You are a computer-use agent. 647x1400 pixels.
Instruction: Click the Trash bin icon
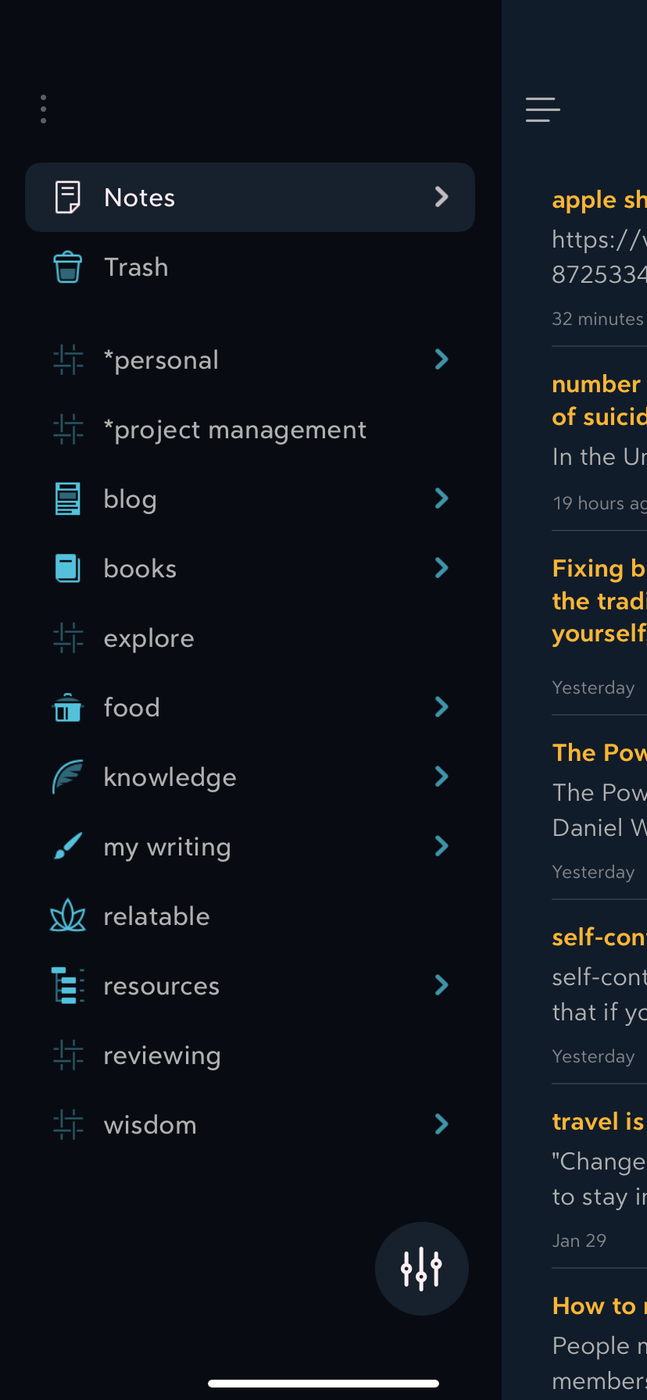(x=67, y=267)
